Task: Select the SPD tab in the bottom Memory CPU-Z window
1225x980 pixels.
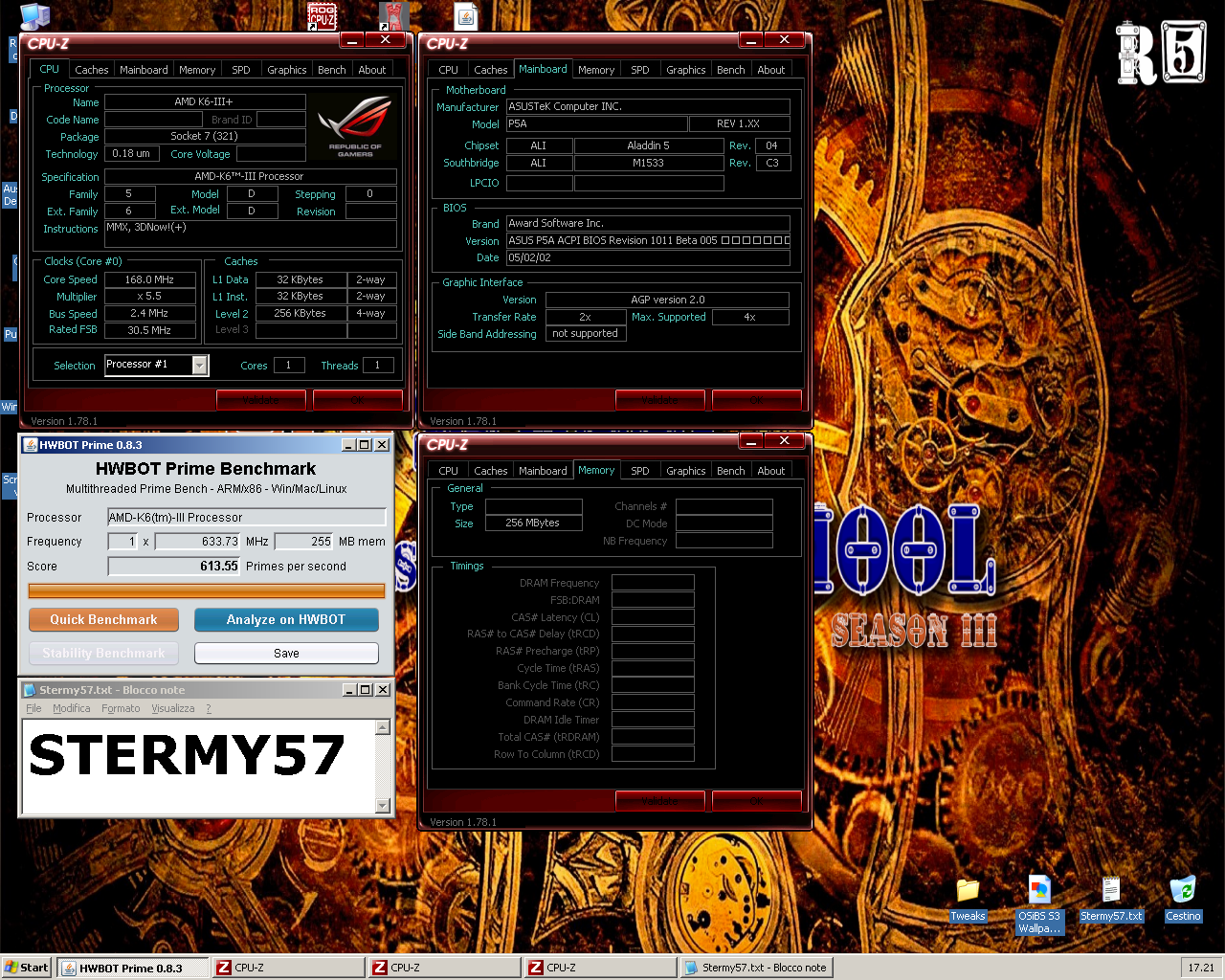Action: tap(640, 471)
